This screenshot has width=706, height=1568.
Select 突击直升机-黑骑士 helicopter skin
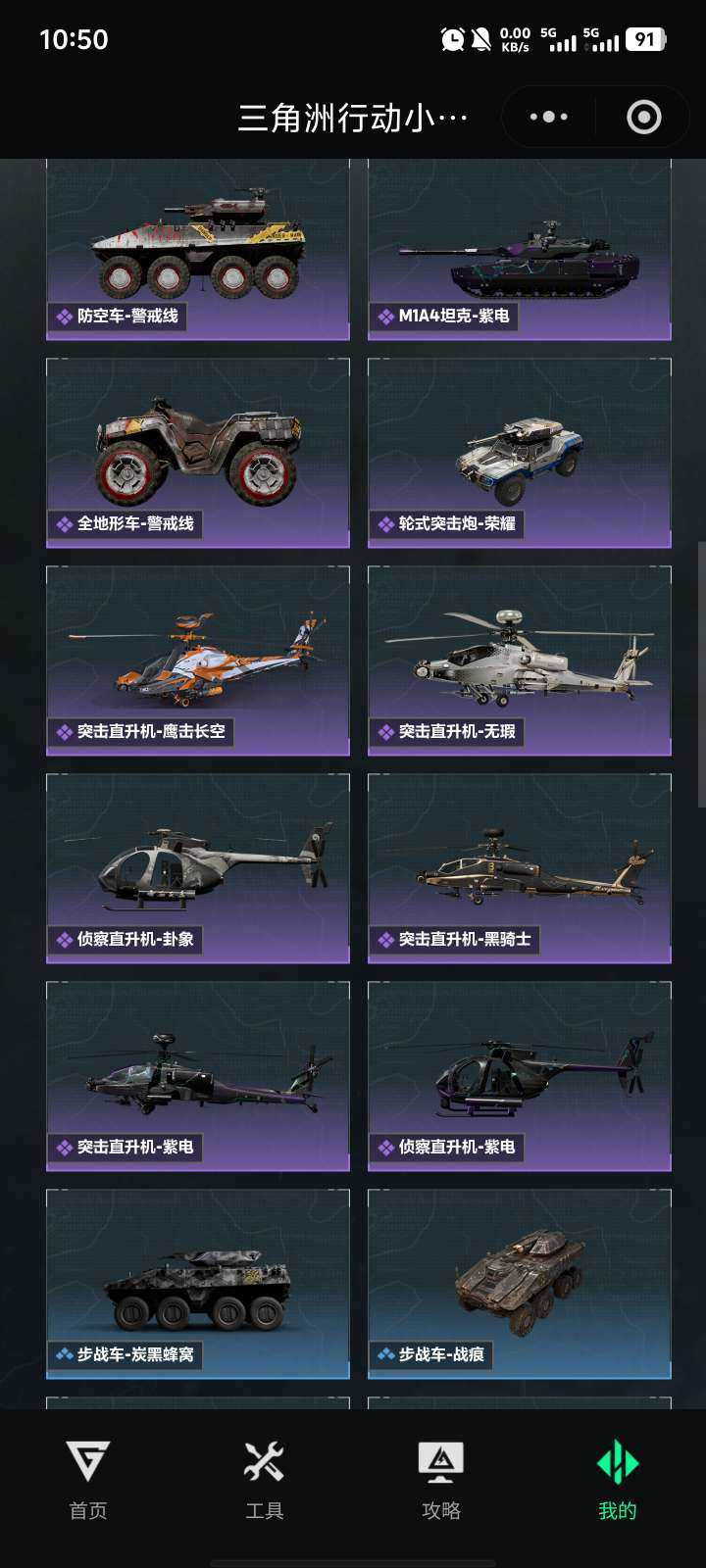tap(520, 868)
